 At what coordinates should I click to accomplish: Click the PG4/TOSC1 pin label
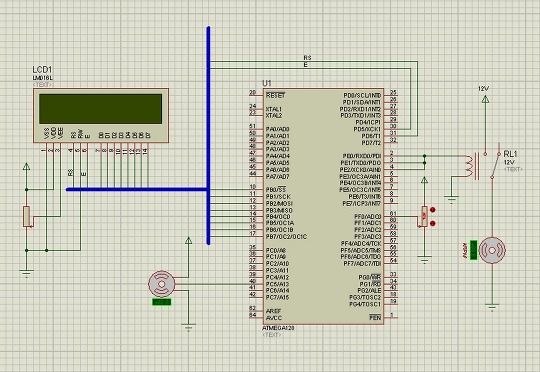coord(365,304)
